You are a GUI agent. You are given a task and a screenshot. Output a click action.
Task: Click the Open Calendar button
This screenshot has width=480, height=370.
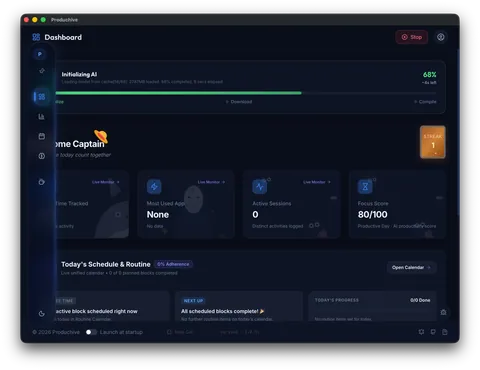click(412, 267)
